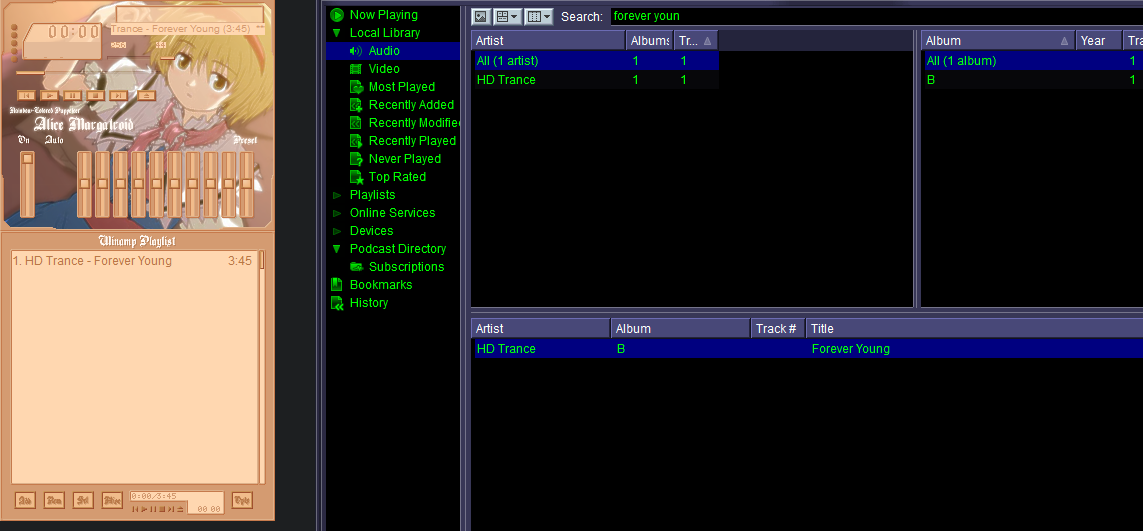Open the equalizer Preset button

(x=246, y=140)
